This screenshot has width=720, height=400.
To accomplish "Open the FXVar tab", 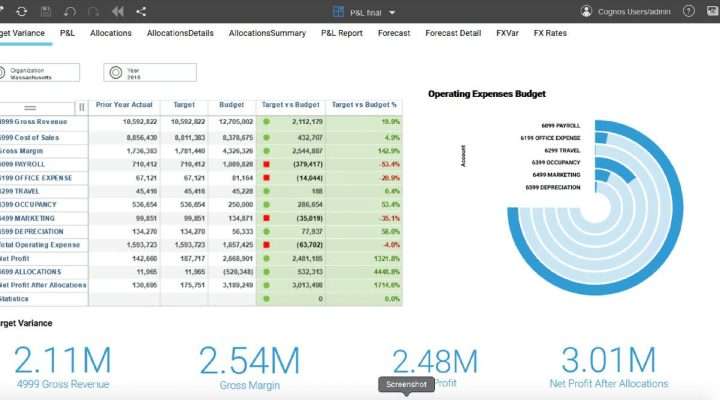I will (507, 33).
